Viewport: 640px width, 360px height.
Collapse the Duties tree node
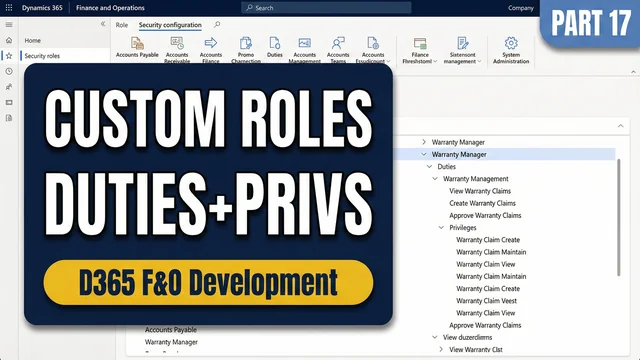pos(429,166)
